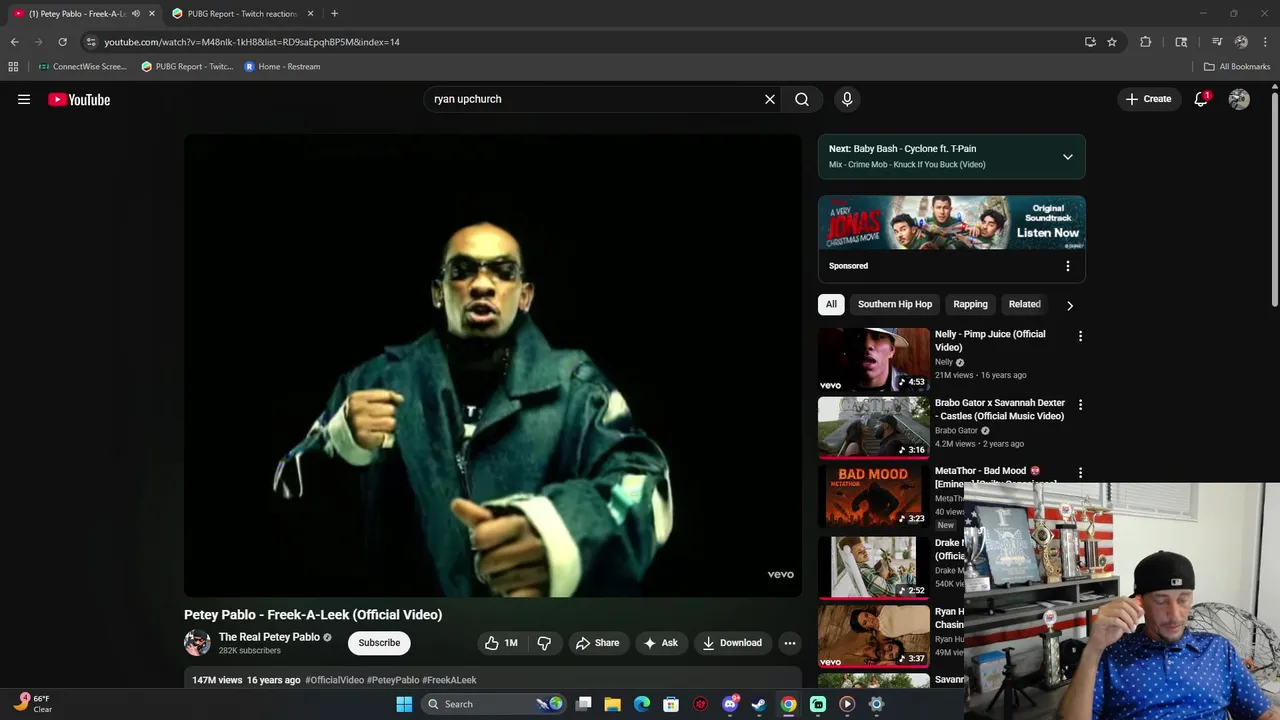Open MetaThor Bad Mood thumbnail
The image size is (1280, 720).
pyautogui.click(x=874, y=496)
